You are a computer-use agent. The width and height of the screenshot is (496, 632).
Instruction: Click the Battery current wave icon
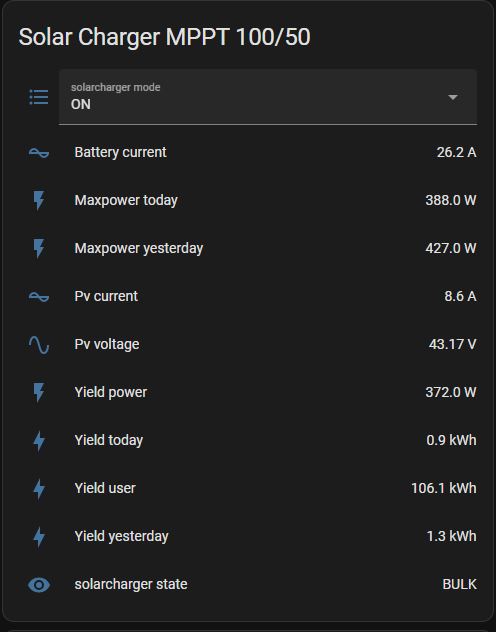pyautogui.click(x=39, y=153)
